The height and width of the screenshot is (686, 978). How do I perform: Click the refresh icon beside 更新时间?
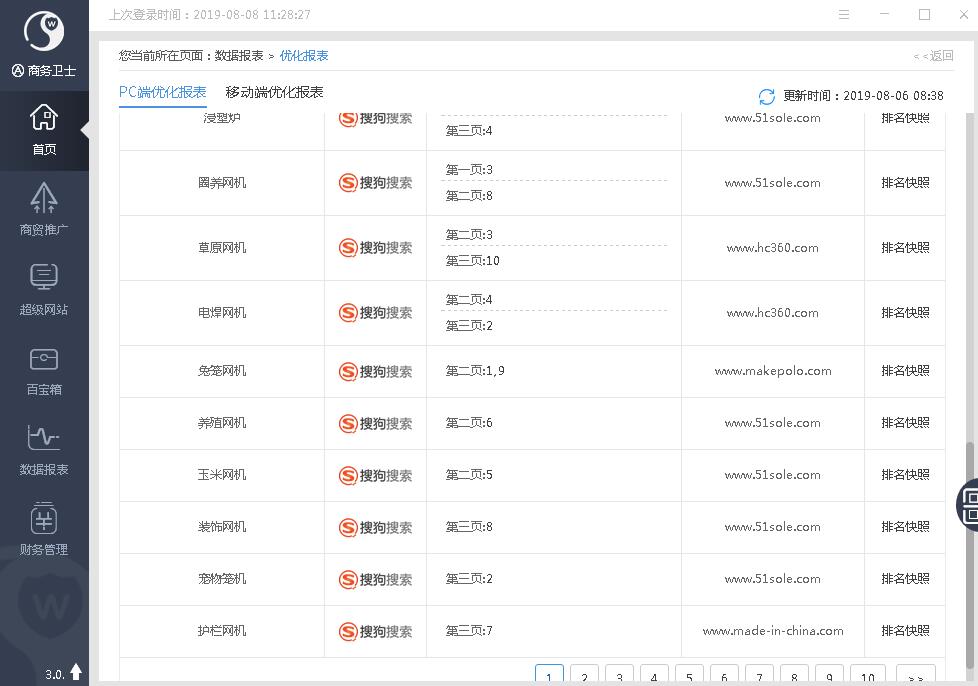(x=767, y=96)
